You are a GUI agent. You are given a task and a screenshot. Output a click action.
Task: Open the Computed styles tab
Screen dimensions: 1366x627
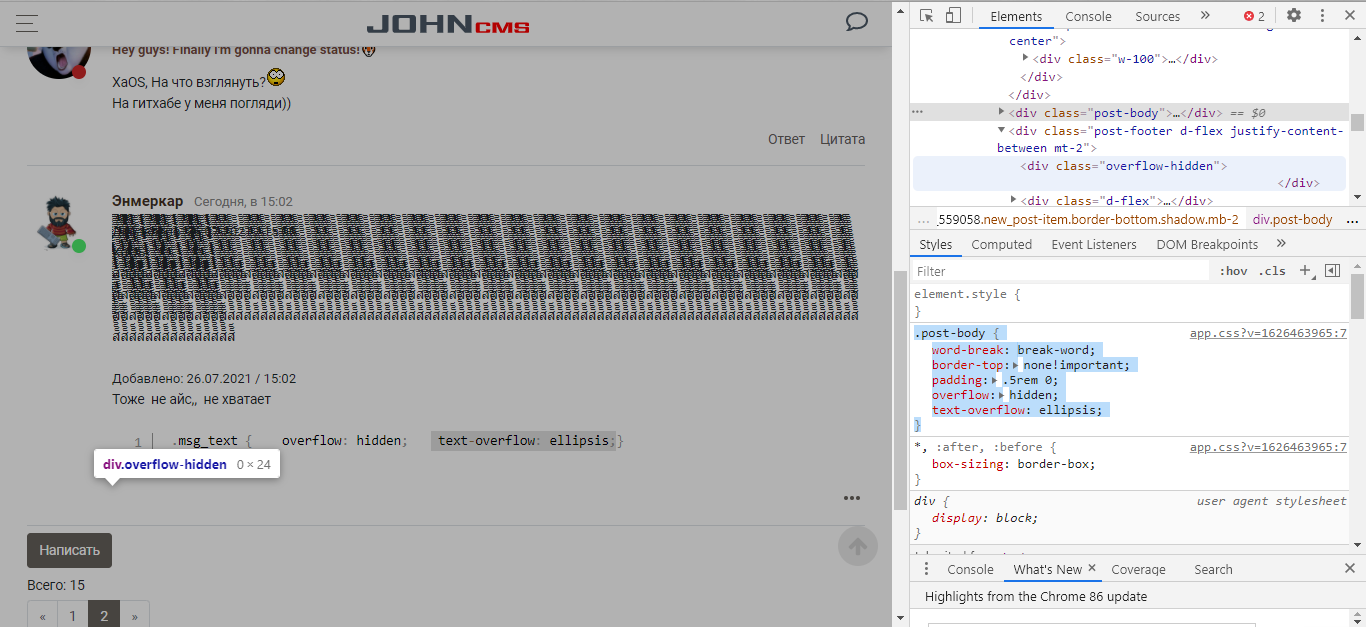[1001, 244]
